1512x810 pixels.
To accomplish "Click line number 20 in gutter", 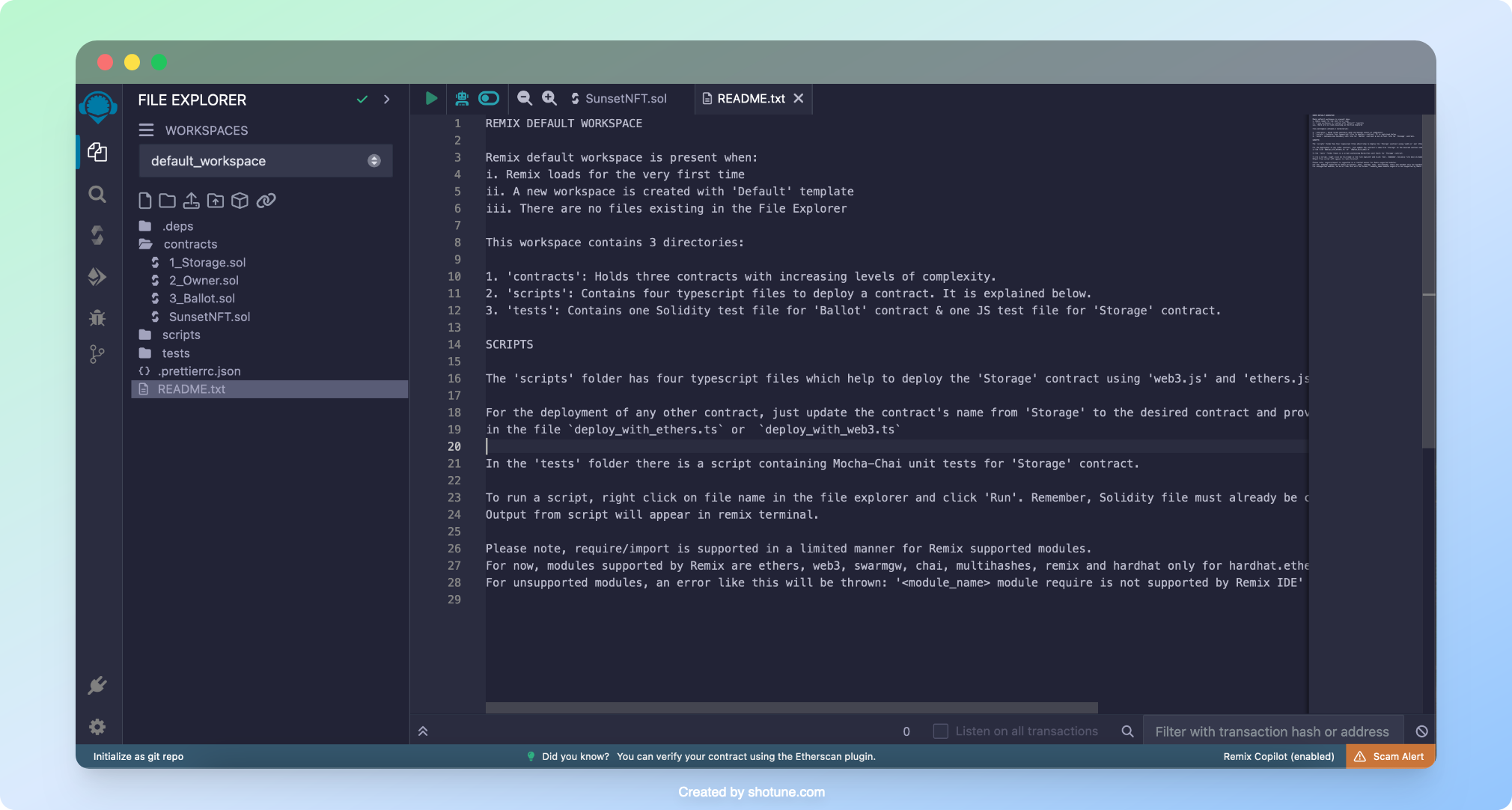I will [x=454, y=446].
